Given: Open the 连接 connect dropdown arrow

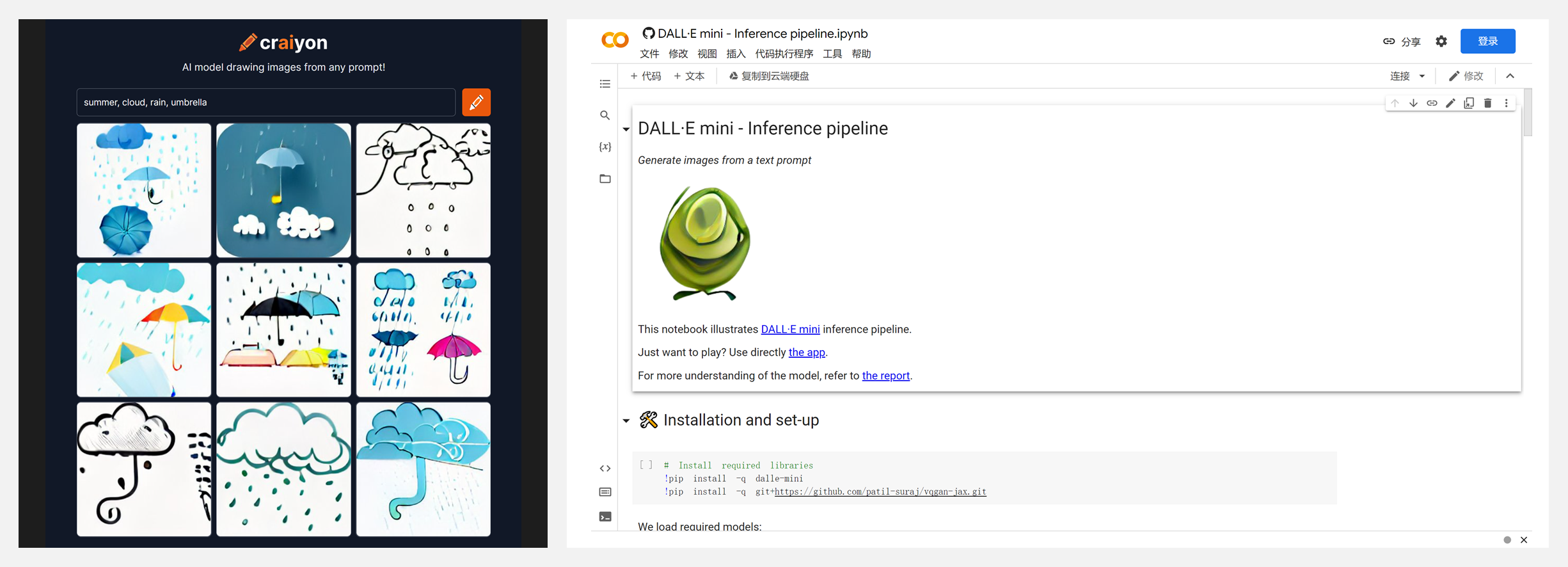Looking at the screenshot, I should pos(1422,76).
